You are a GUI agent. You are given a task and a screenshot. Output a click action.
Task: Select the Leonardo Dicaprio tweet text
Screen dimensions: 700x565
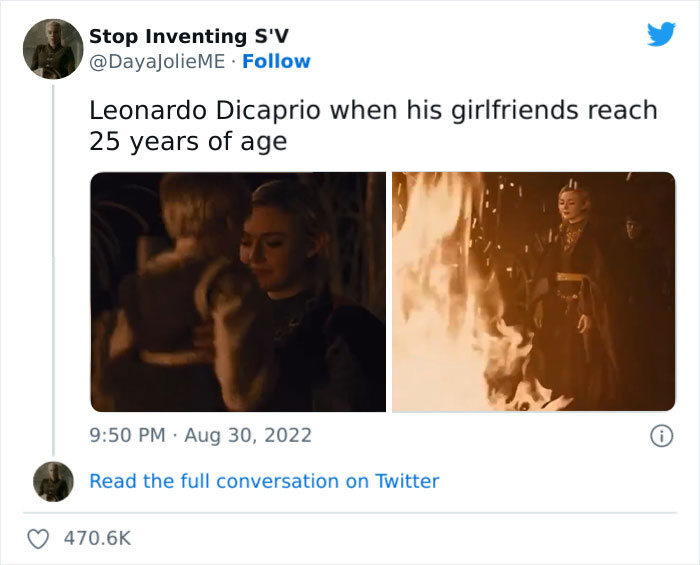[373, 125]
